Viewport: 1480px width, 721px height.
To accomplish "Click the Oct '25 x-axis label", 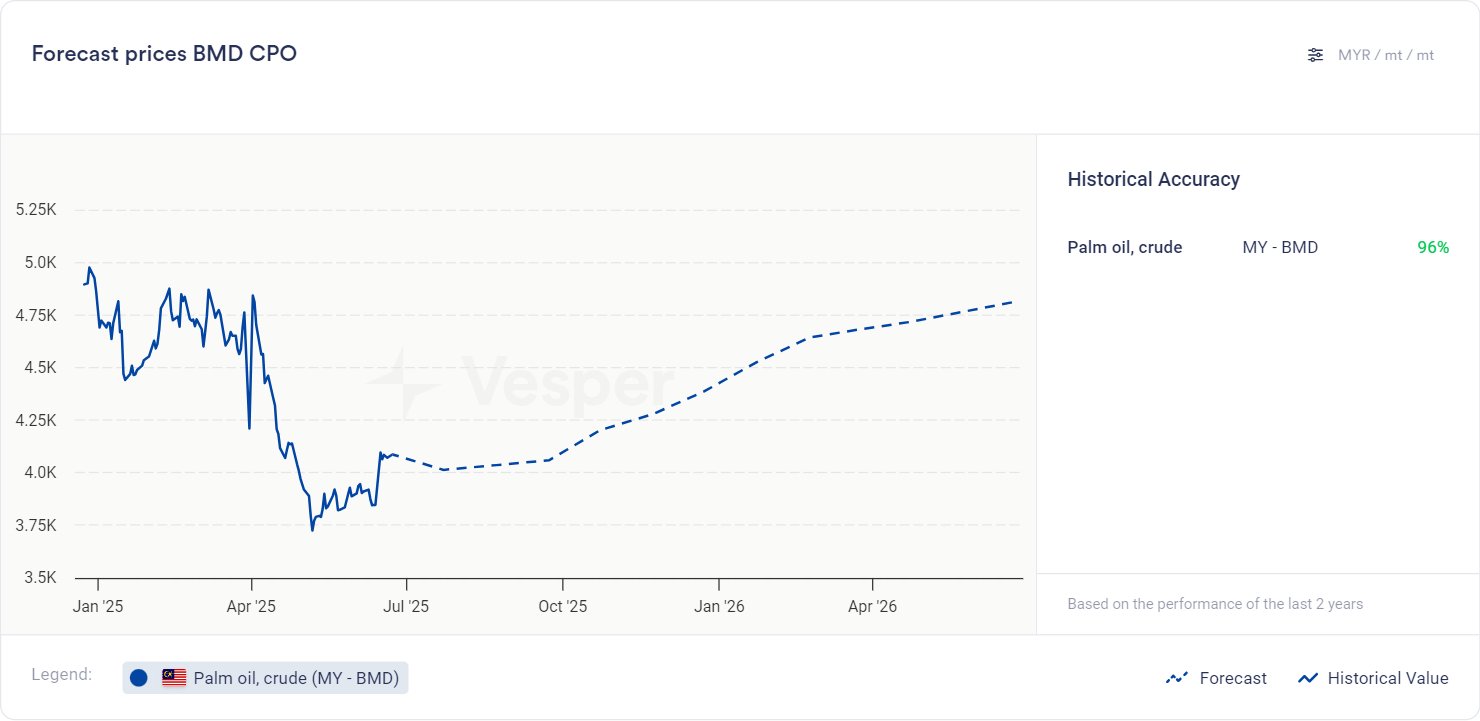I will coord(563,606).
